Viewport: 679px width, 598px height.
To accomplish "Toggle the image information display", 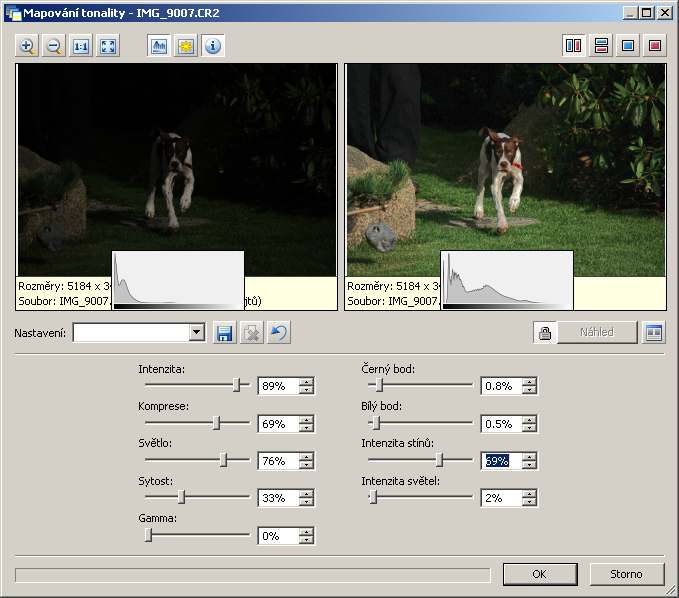I will [213, 46].
